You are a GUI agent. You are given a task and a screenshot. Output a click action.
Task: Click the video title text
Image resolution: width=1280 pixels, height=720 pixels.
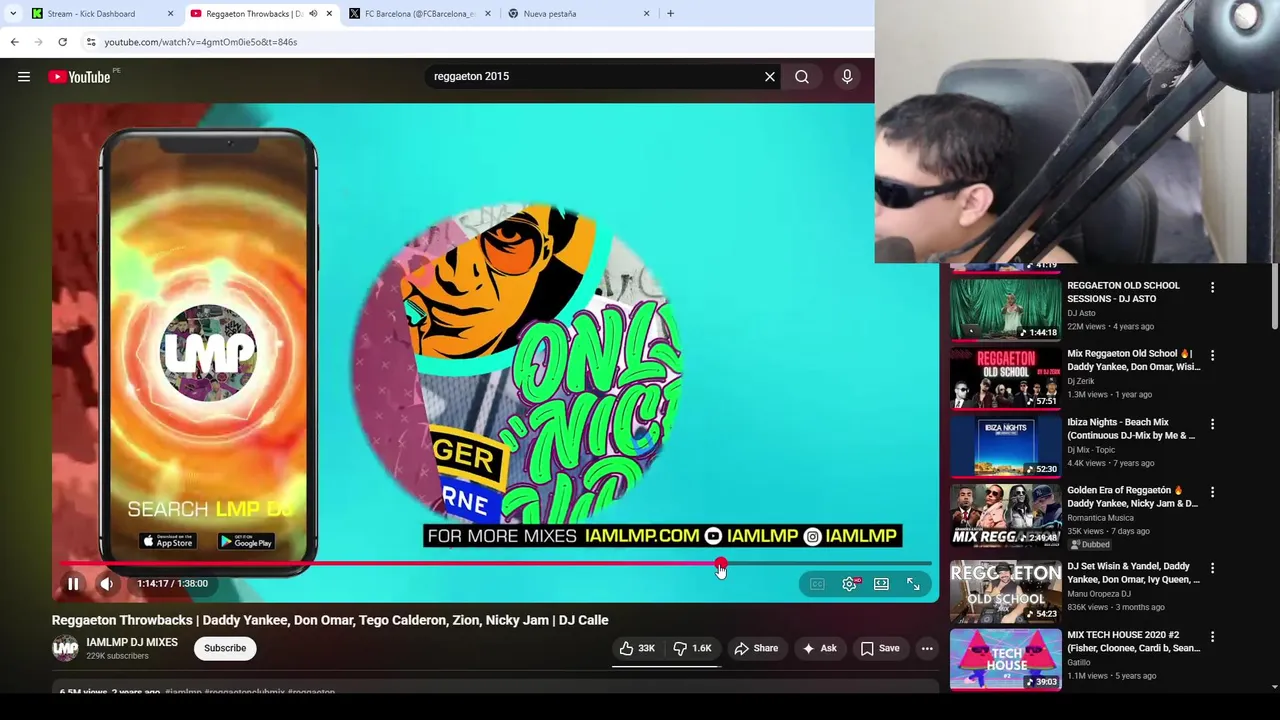coord(330,620)
